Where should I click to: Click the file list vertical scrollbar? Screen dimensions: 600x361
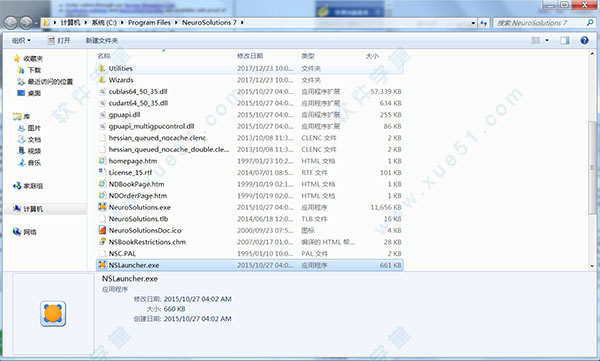pos(592,167)
